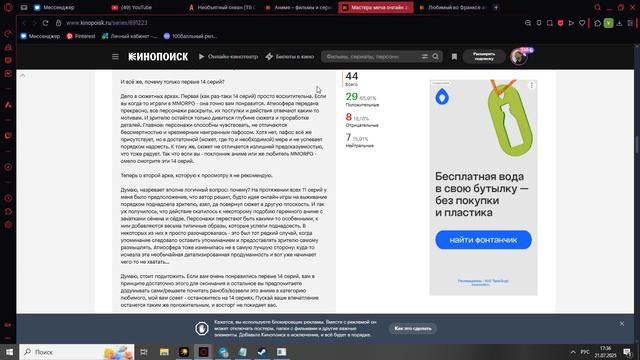
Task: Collapse arrow at top-left of page content
Action: [23, 76]
